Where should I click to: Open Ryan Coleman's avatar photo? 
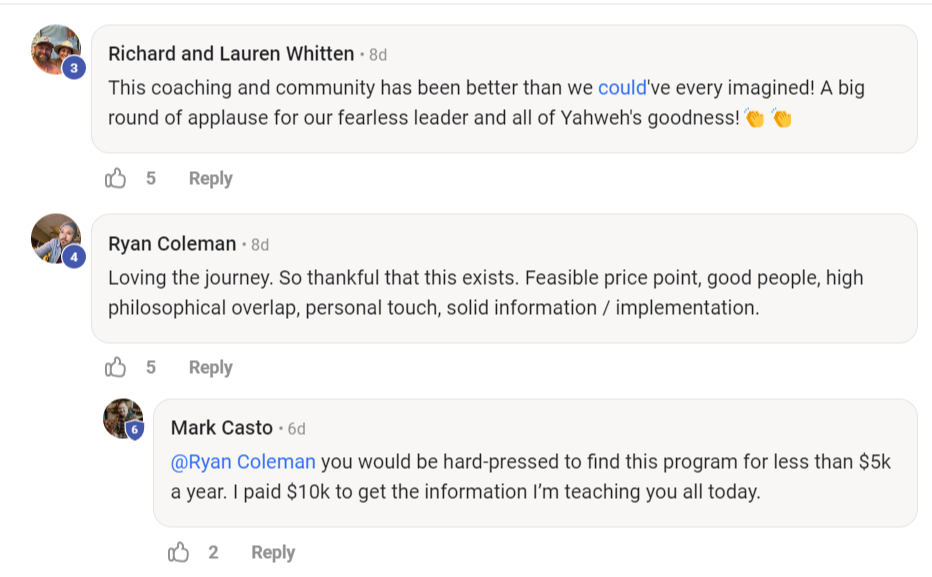(x=55, y=237)
